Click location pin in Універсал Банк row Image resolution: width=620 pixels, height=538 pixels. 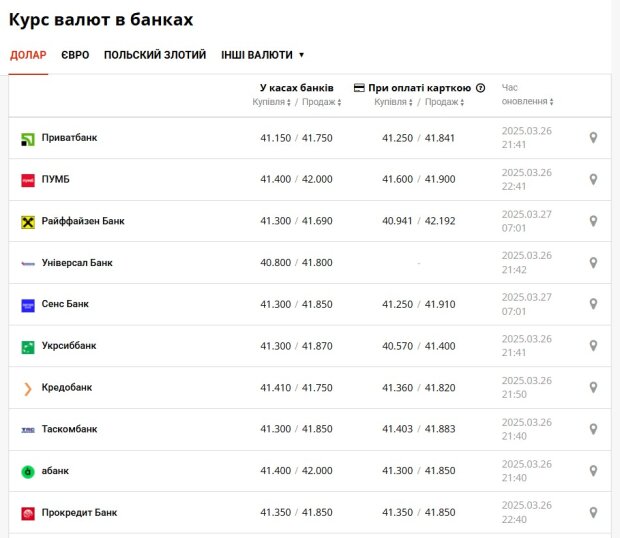click(x=593, y=263)
